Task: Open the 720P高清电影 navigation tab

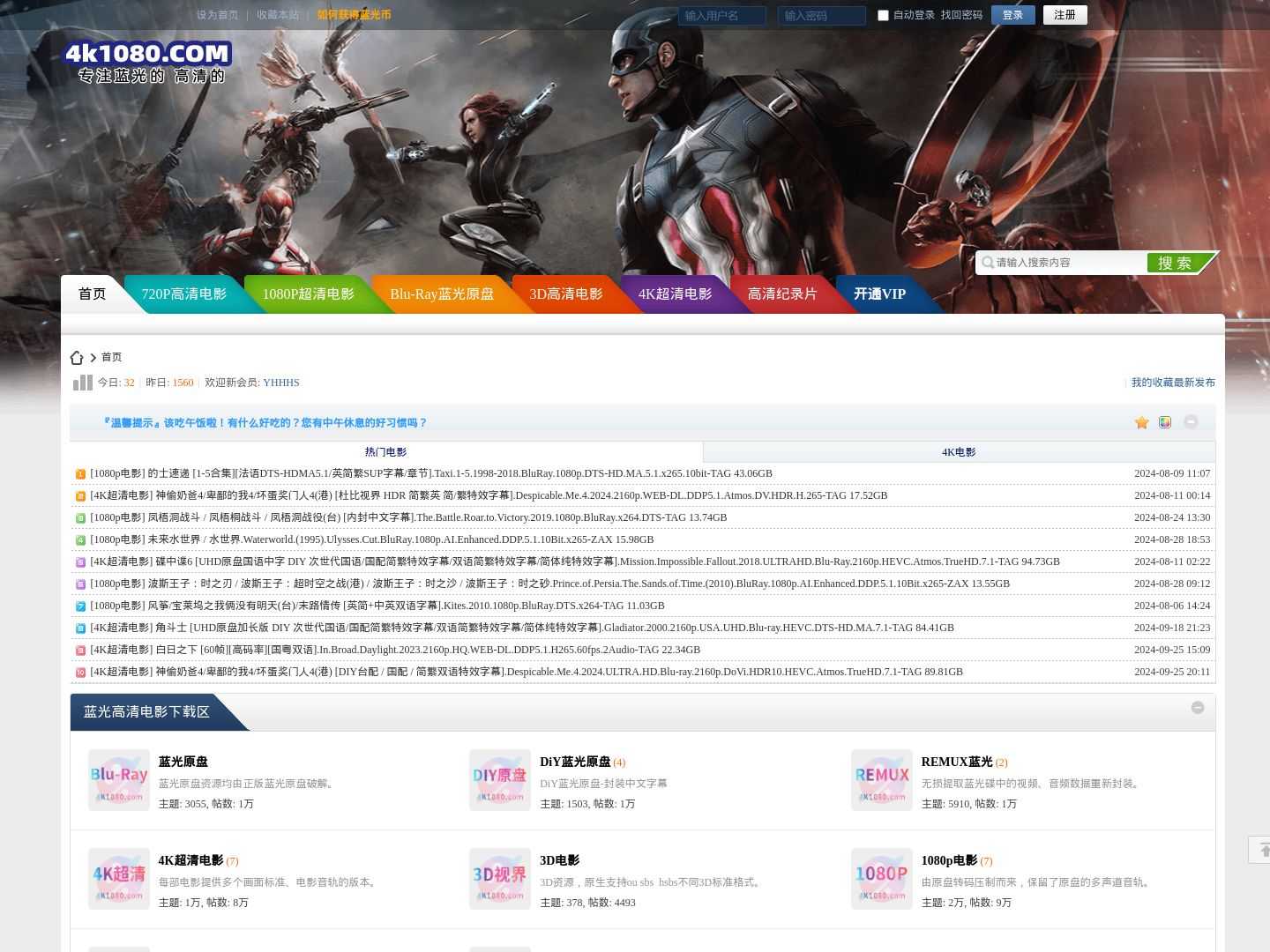Action: tap(183, 294)
